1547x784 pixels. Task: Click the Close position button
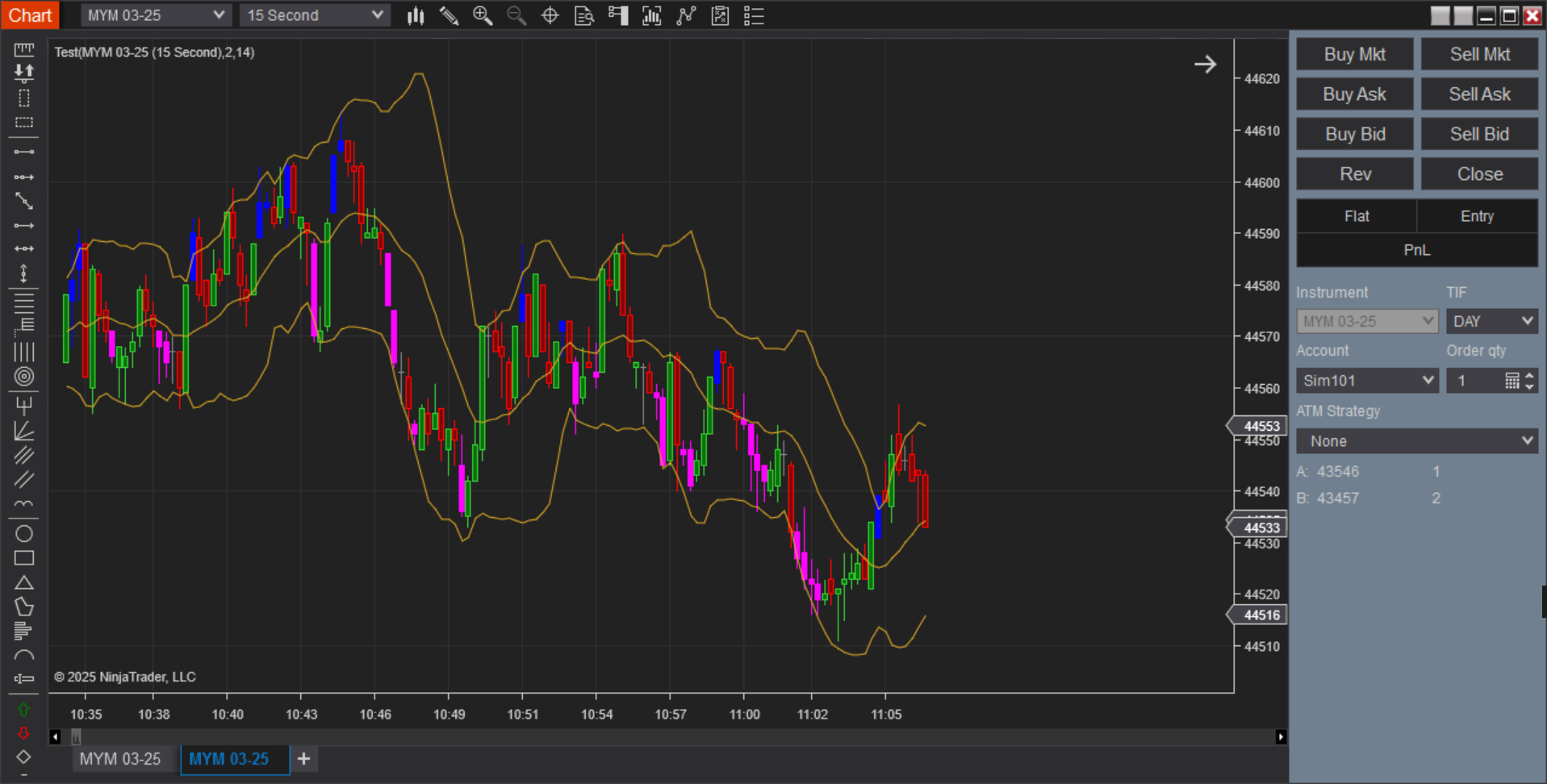click(x=1479, y=174)
